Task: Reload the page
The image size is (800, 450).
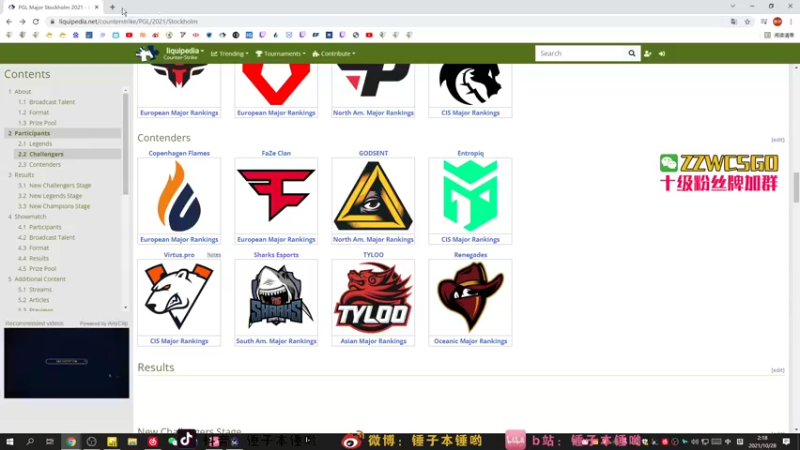Action: point(36,21)
